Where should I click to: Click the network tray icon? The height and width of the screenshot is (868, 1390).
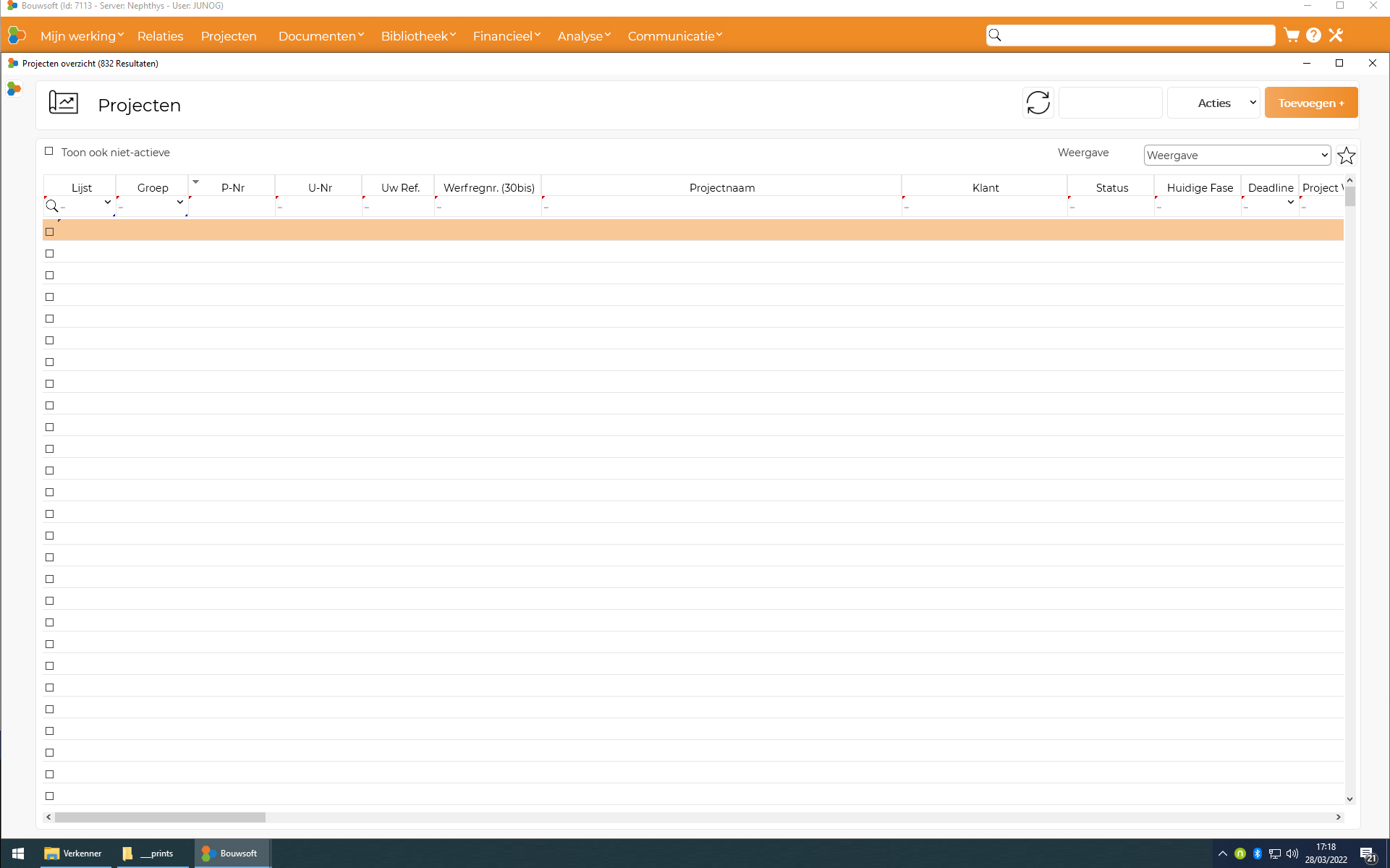tap(1275, 854)
